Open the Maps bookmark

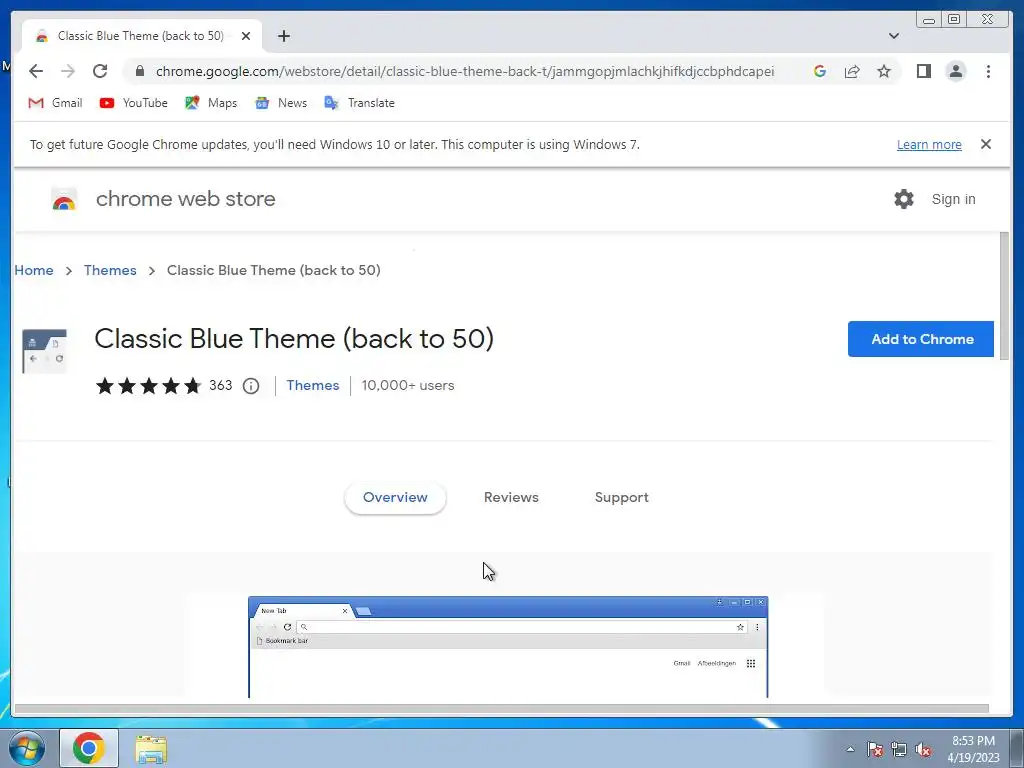[211, 103]
